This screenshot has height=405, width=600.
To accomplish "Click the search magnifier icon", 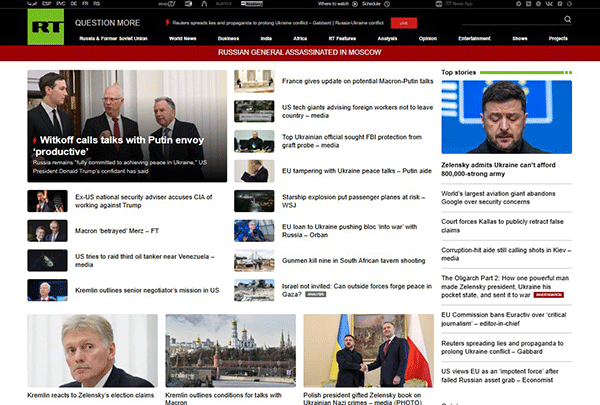I will [x=569, y=19].
